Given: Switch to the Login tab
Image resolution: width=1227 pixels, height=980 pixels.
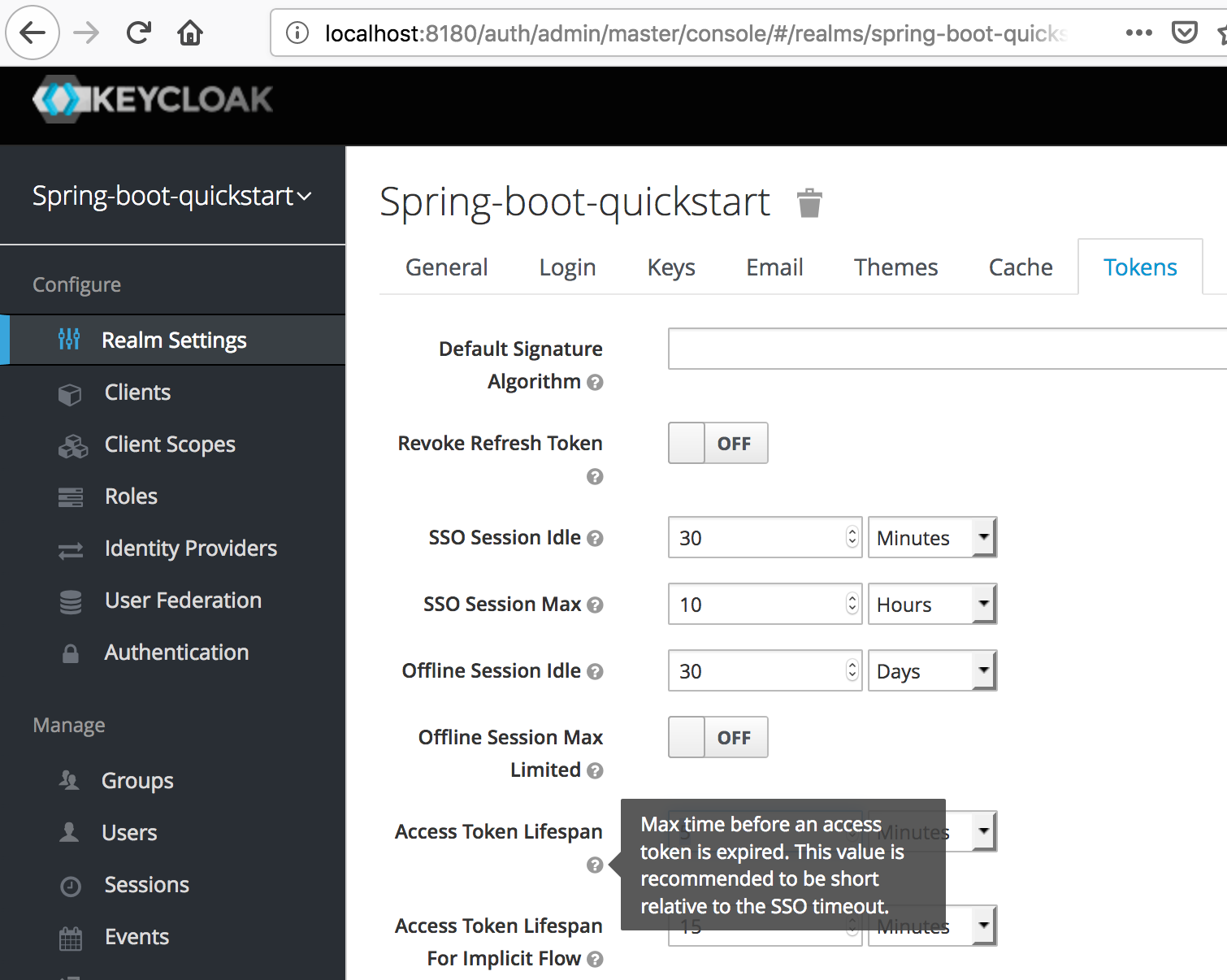Looking at the screenshot, I should (x=567, y=267).
